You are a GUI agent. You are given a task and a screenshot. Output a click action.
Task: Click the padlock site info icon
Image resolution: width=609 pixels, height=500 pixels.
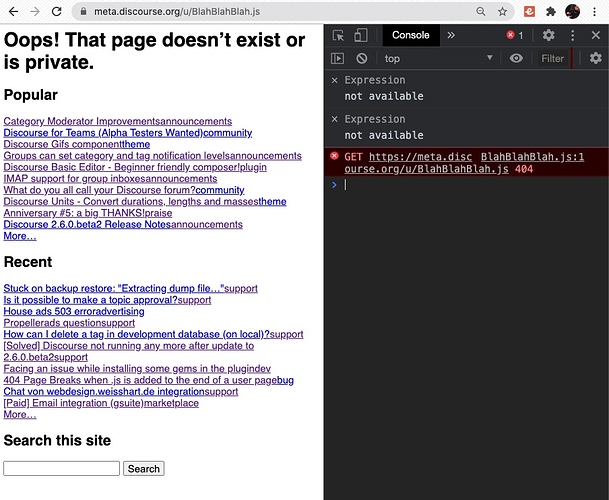(83, 12)
